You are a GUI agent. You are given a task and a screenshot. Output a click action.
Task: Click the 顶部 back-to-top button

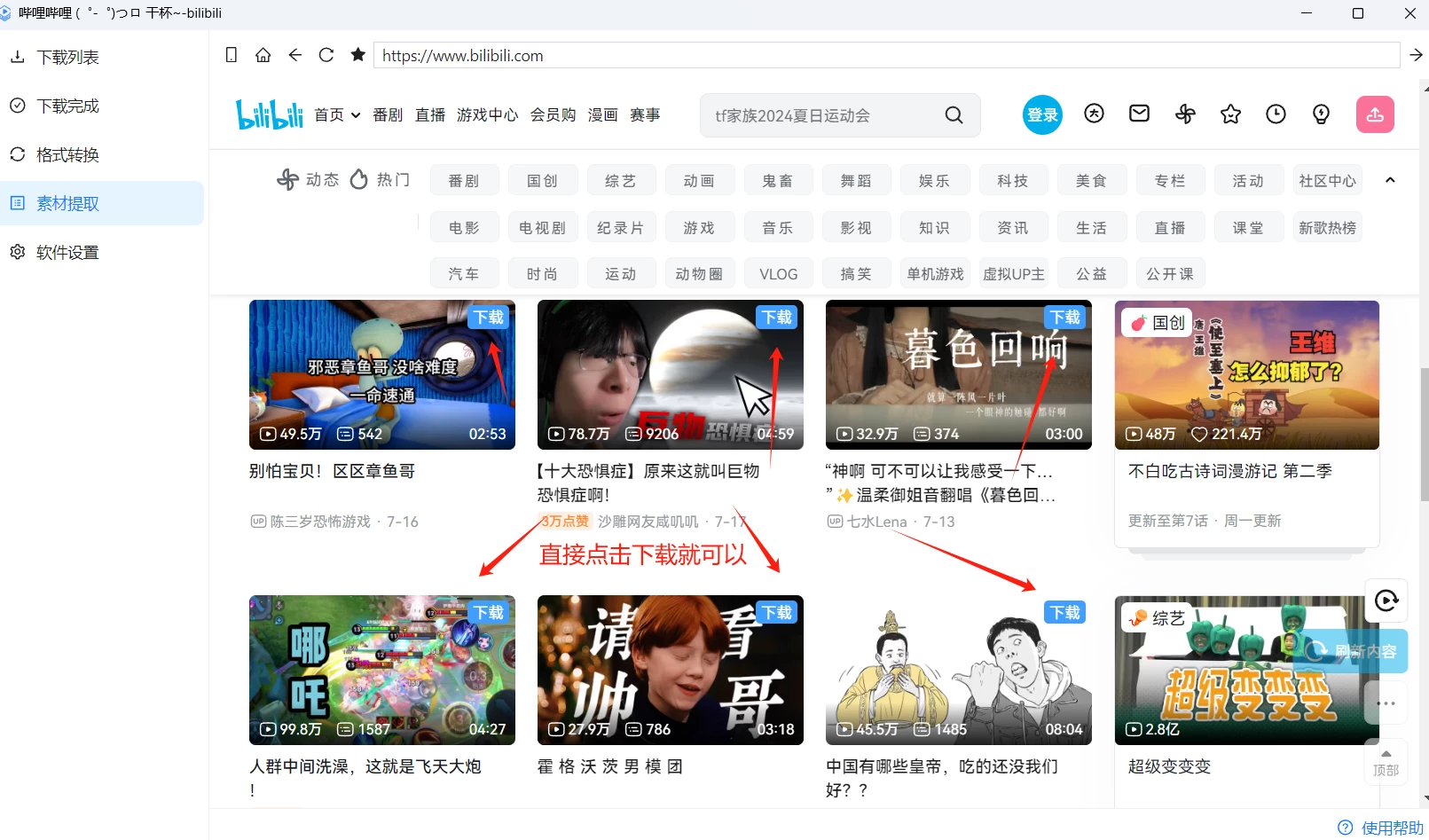1386,761
